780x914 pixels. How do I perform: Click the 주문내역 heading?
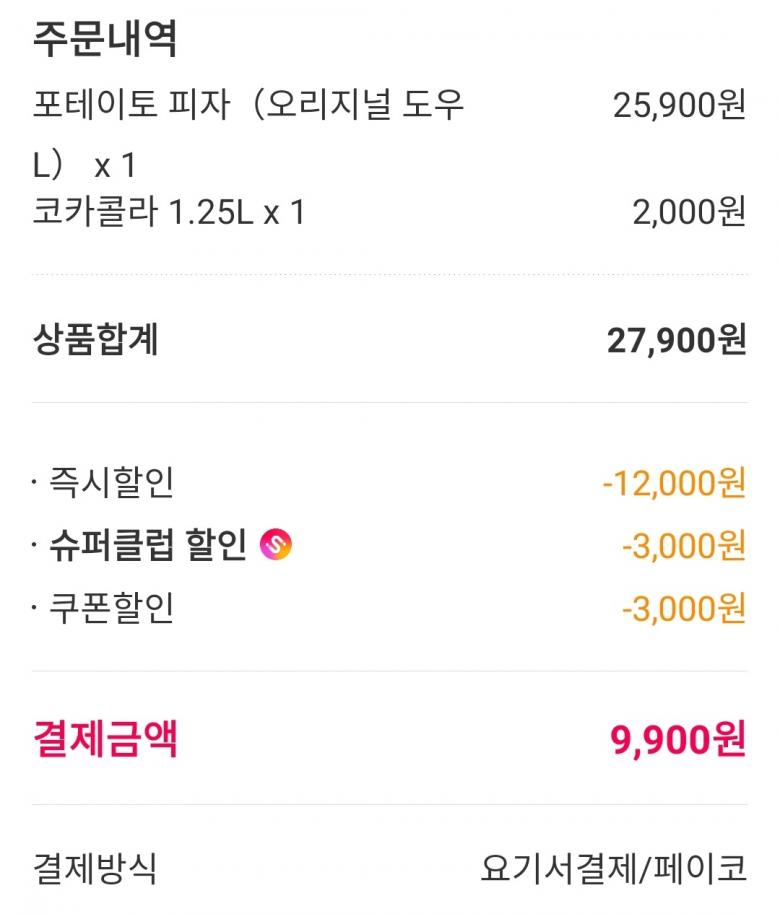[105, 39]
